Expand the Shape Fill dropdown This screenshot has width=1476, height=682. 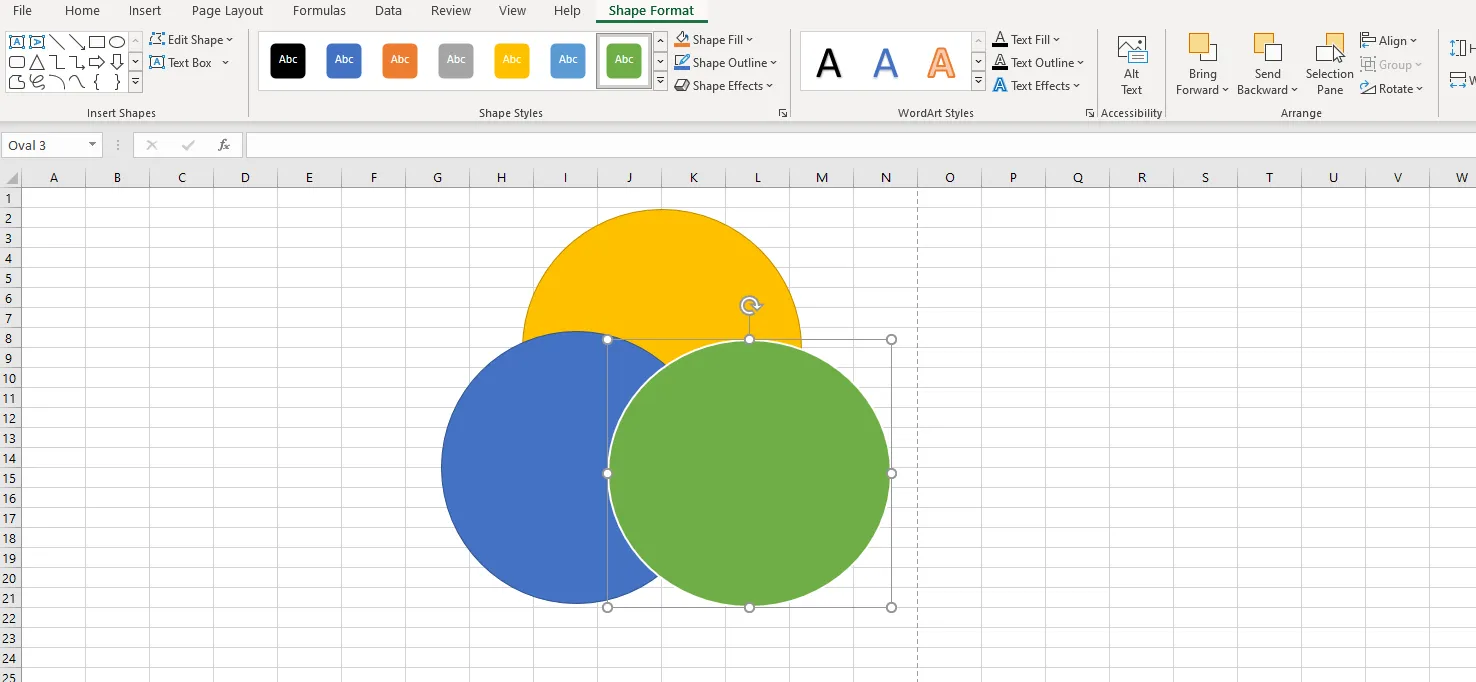(749, 40)
